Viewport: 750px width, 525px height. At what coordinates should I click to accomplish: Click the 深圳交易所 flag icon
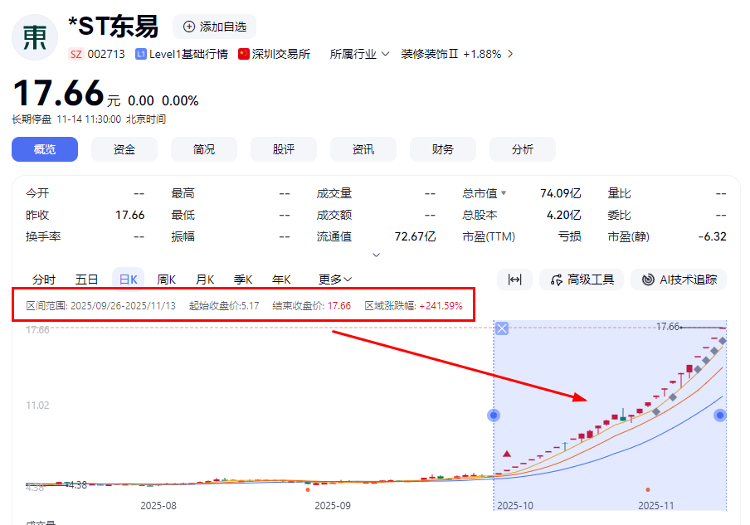(244, 54)
